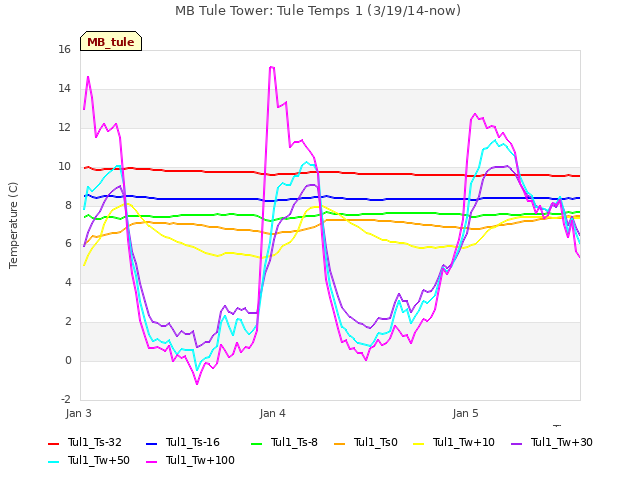640x480 pixels.
Task: Click the purple Tul1_Tw+30 legend swatch
Action: coord(516,443)
